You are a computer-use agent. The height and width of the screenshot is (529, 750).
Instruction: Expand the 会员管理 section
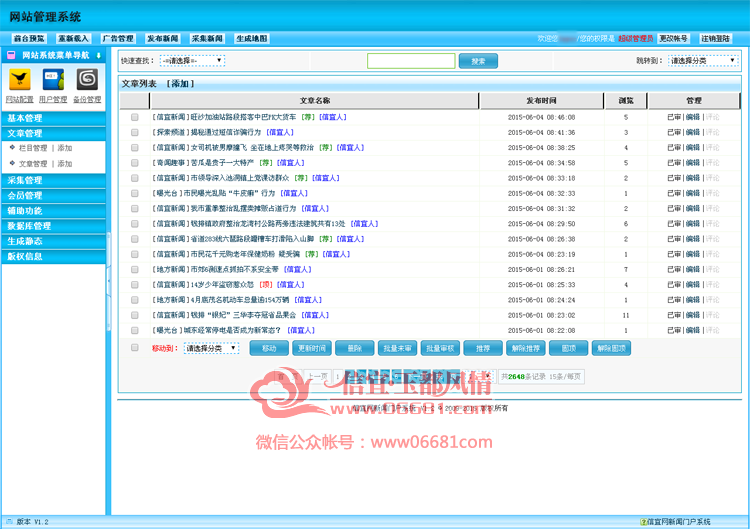tap(53, 196)
